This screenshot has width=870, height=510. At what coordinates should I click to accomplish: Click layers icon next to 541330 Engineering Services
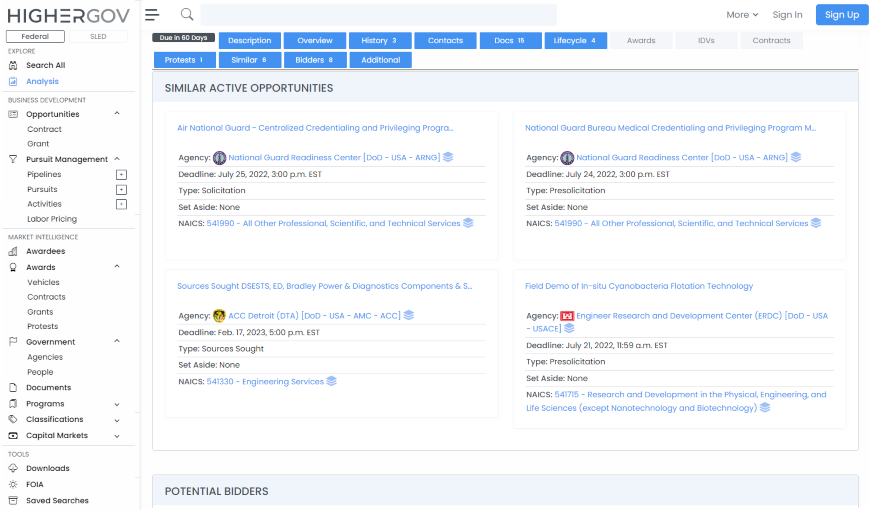click(331, 381)
